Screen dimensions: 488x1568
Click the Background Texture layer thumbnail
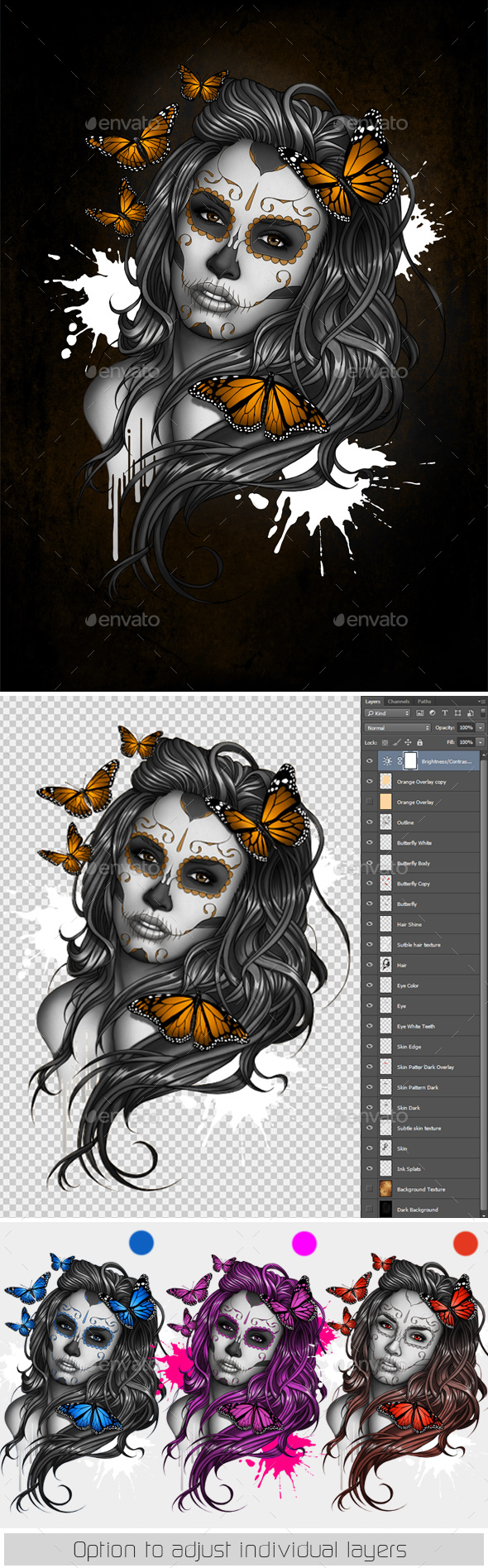point(385,1189)
